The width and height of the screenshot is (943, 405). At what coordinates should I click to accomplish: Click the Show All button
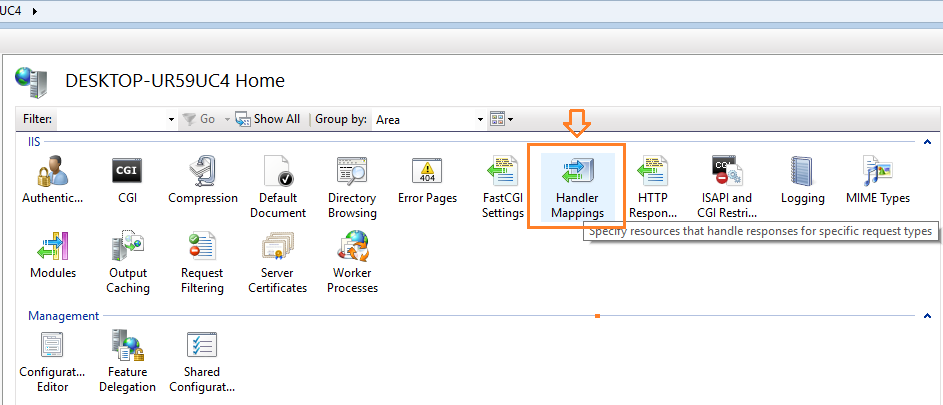[268, 119]
